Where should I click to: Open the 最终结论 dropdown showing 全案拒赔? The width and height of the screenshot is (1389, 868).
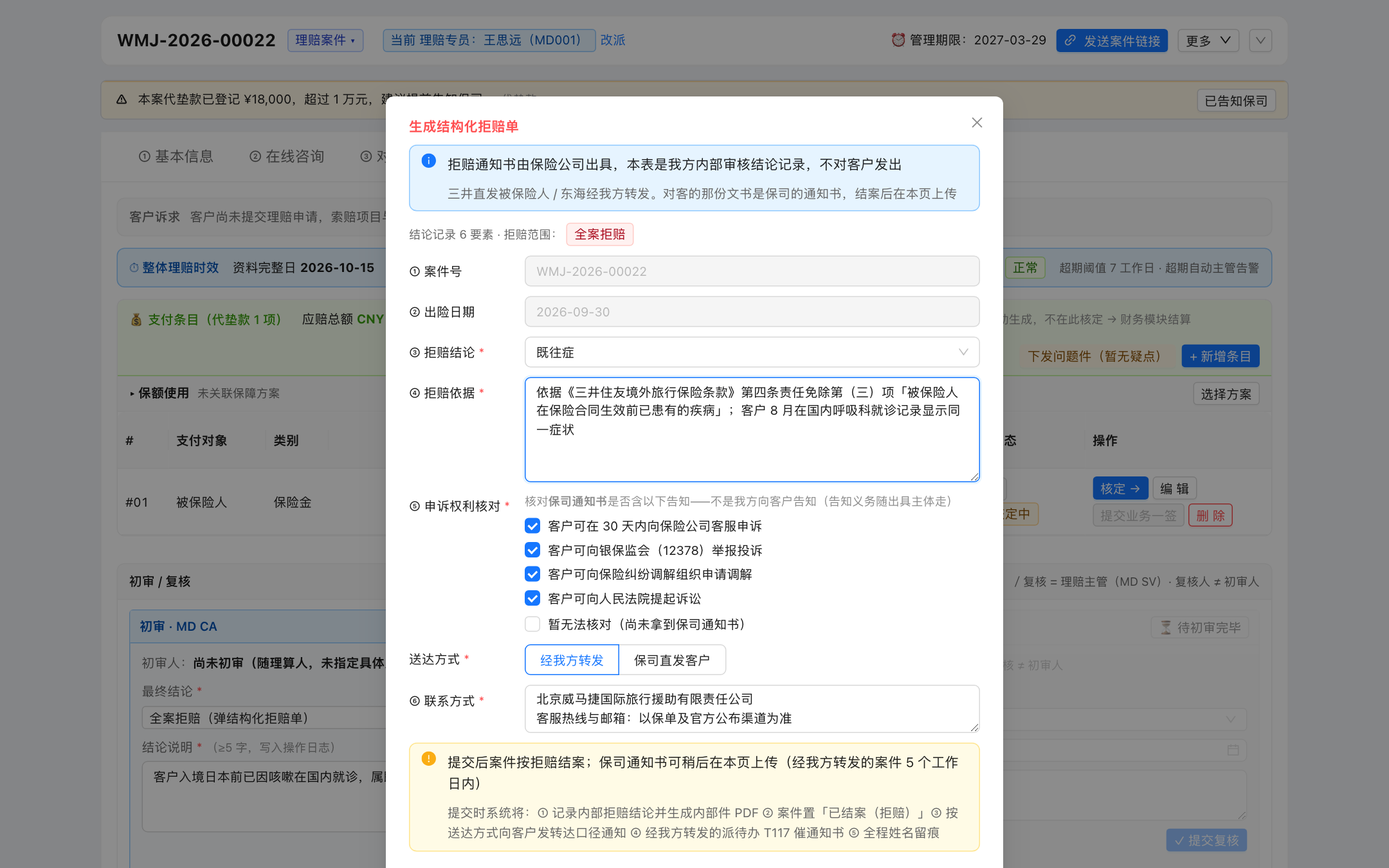pos(264,718)
